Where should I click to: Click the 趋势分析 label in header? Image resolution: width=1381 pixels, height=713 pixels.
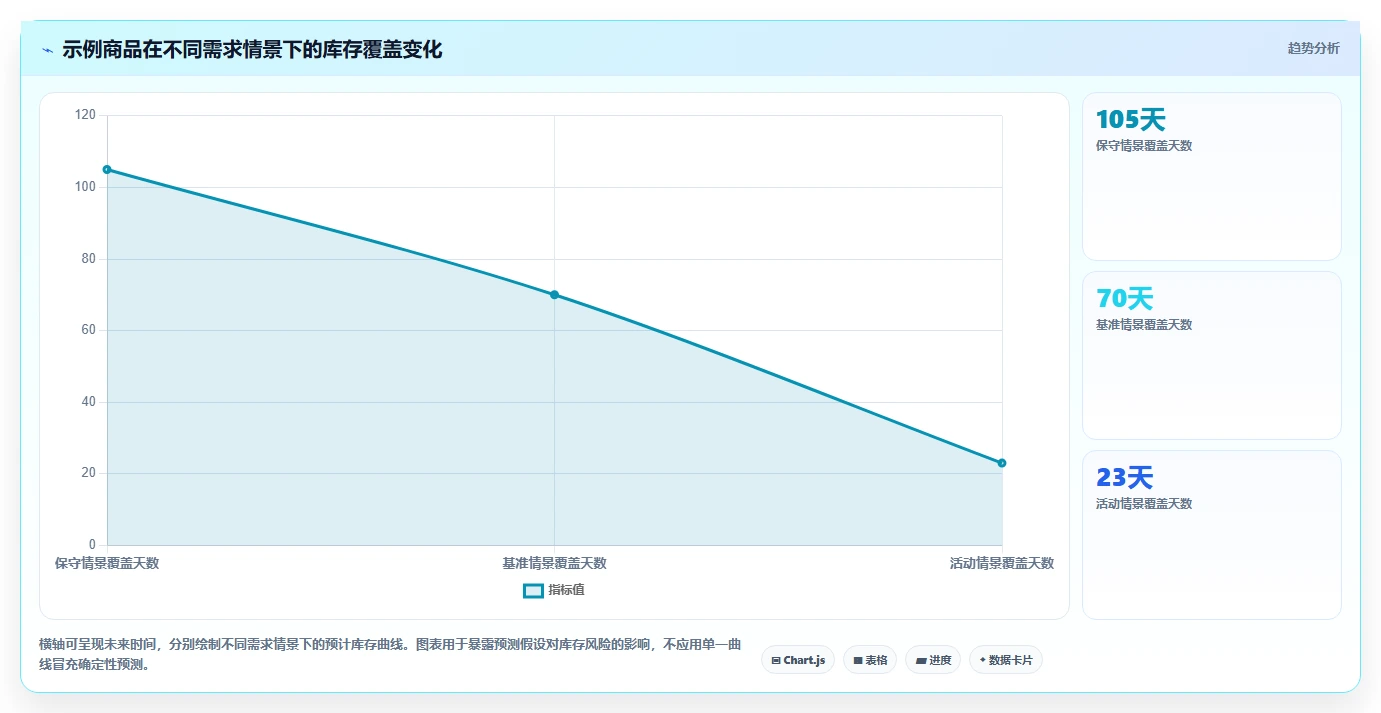[x=1313, y=48]
